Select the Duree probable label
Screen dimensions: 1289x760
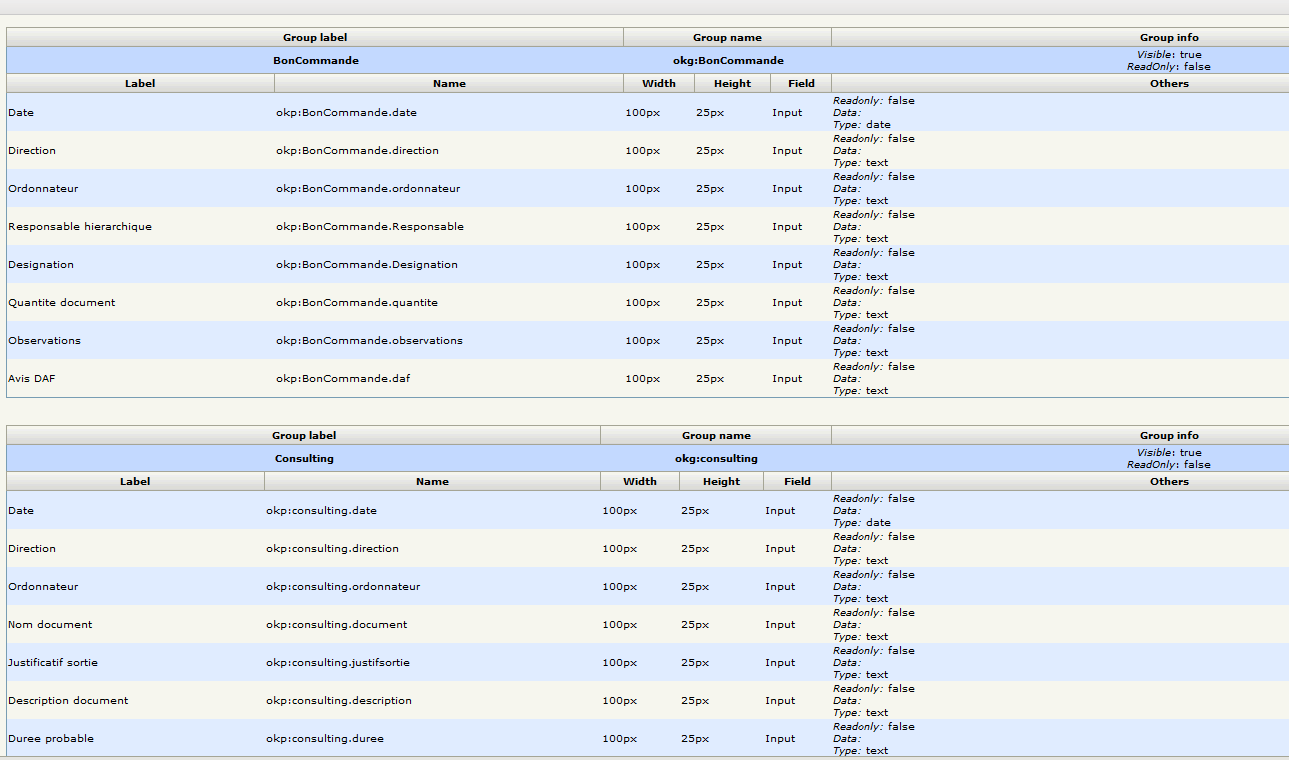pyautogui.click(x=51, y=739)
